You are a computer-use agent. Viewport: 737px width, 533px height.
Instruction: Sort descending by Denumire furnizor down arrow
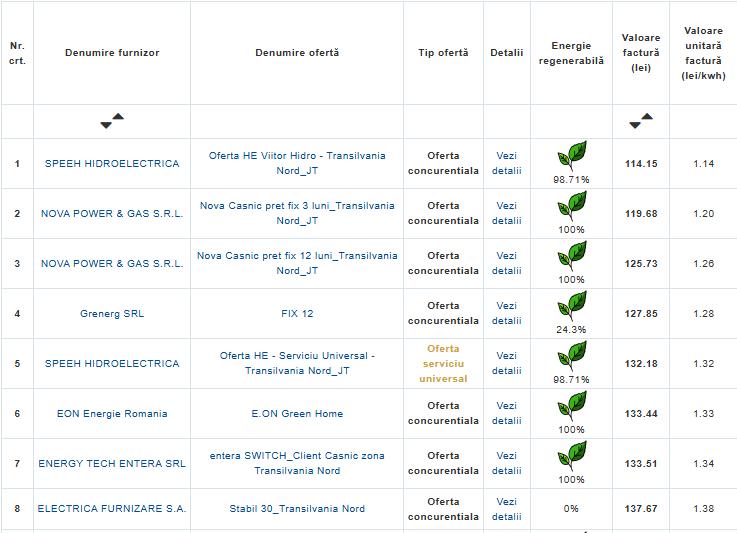point(106,125)
